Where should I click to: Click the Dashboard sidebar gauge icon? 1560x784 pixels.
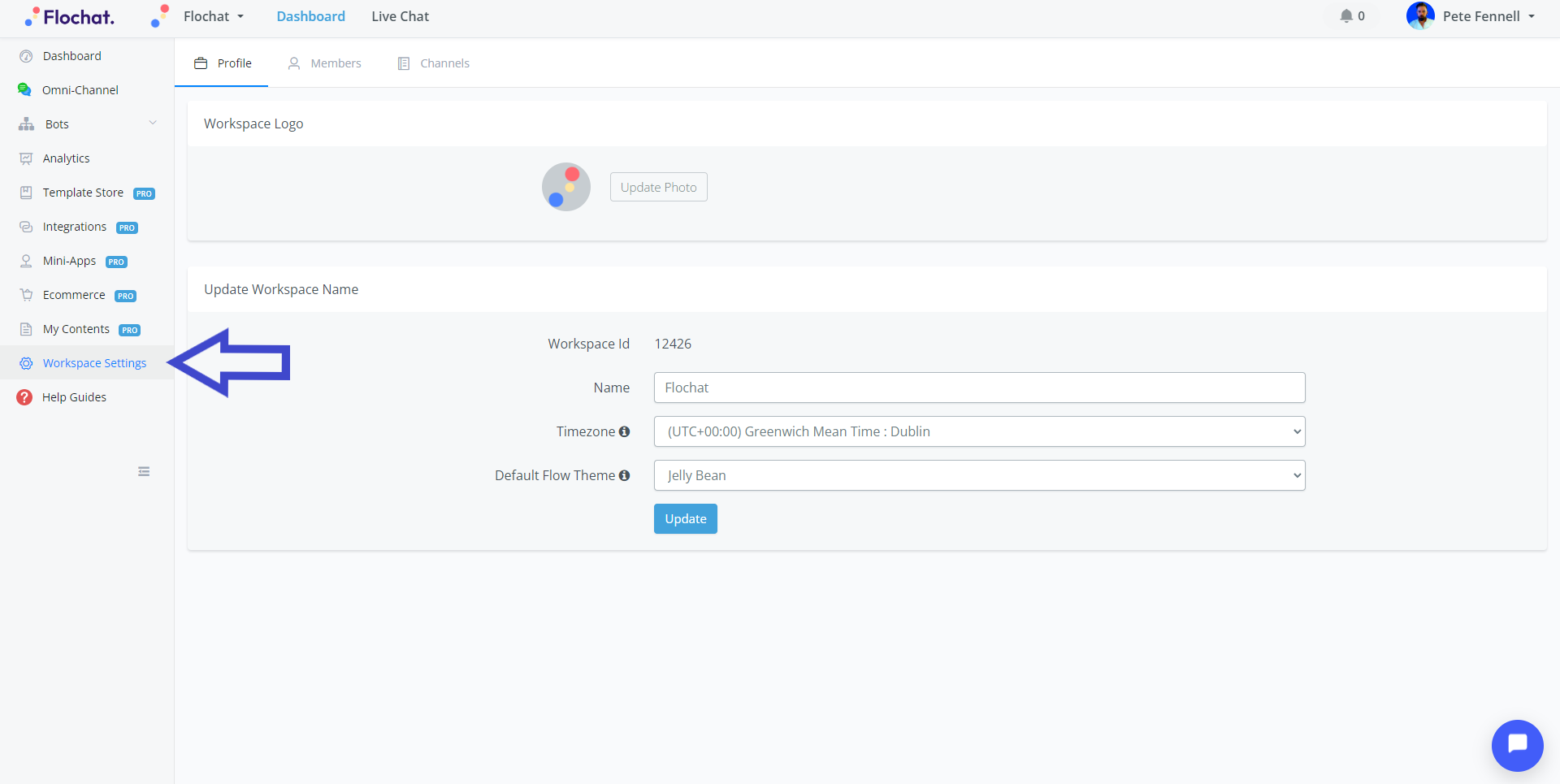tap(26, 56)
